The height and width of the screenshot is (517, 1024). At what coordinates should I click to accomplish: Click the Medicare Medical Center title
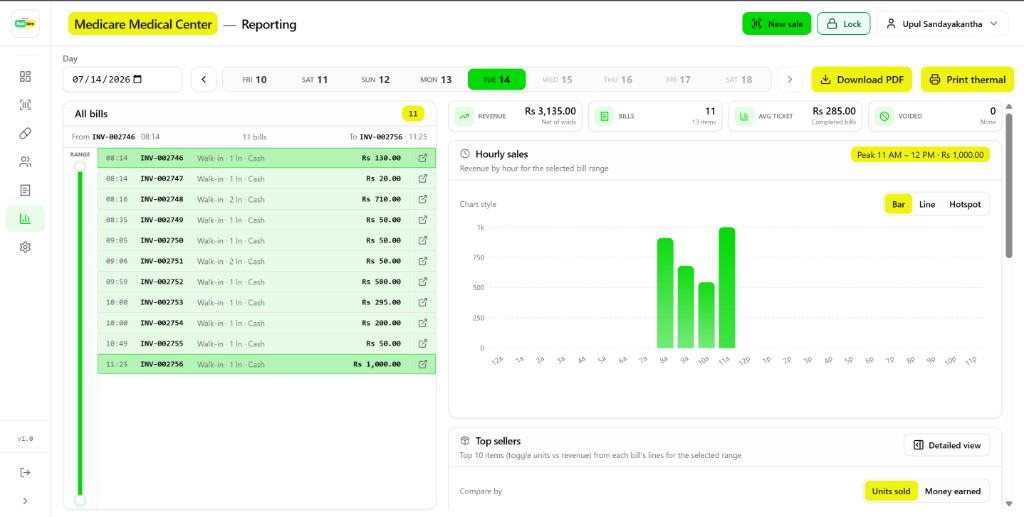143,24
